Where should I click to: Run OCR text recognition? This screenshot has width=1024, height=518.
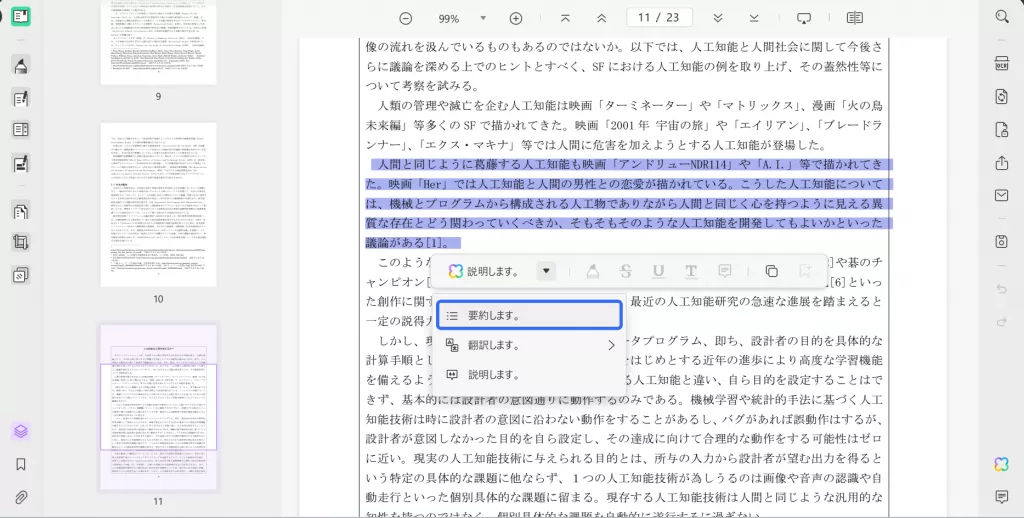click(1002, 63)
